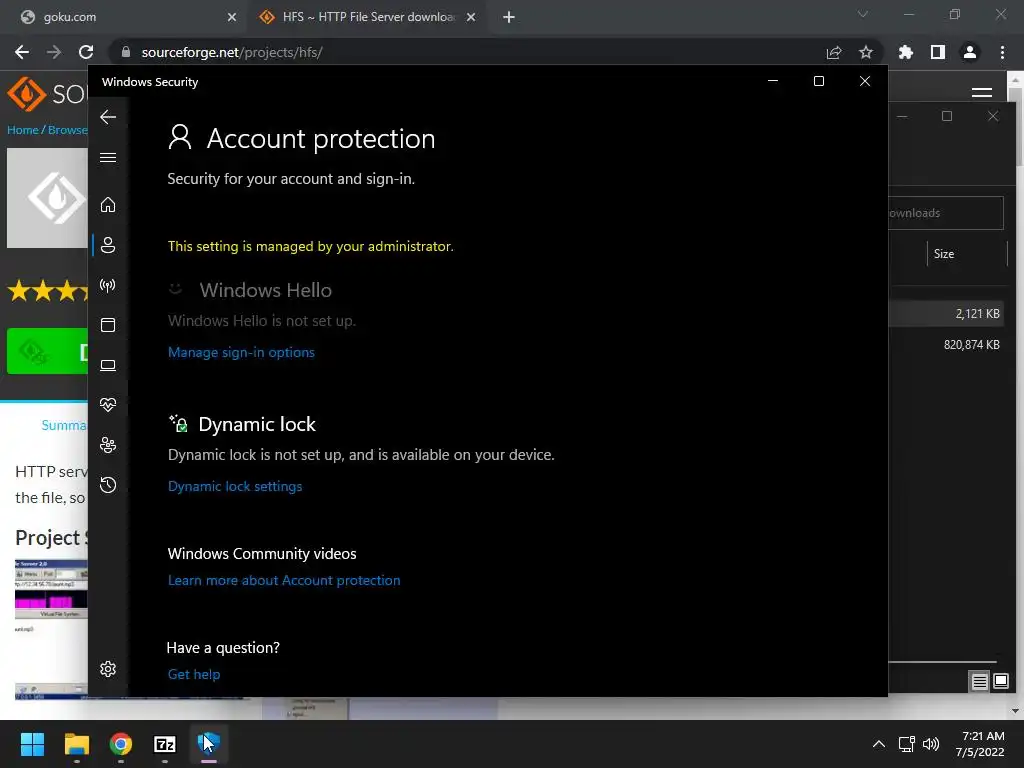This screenshot has width=1024, height=768.
Task: Maximize the Windows Security window
Action: point(818,81)
